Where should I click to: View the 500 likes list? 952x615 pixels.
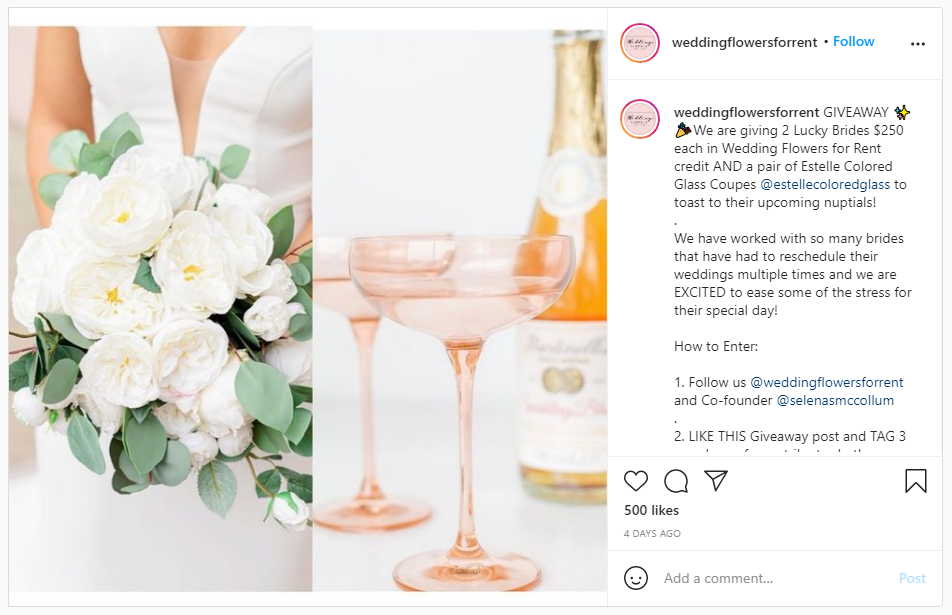651,511
